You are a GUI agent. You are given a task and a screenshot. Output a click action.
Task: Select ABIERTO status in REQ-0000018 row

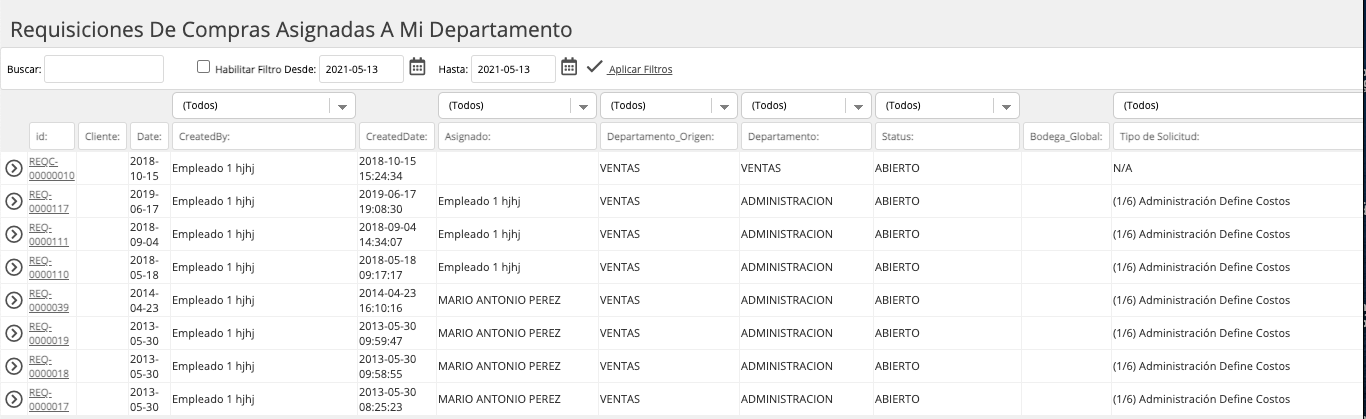coord(897,366)
